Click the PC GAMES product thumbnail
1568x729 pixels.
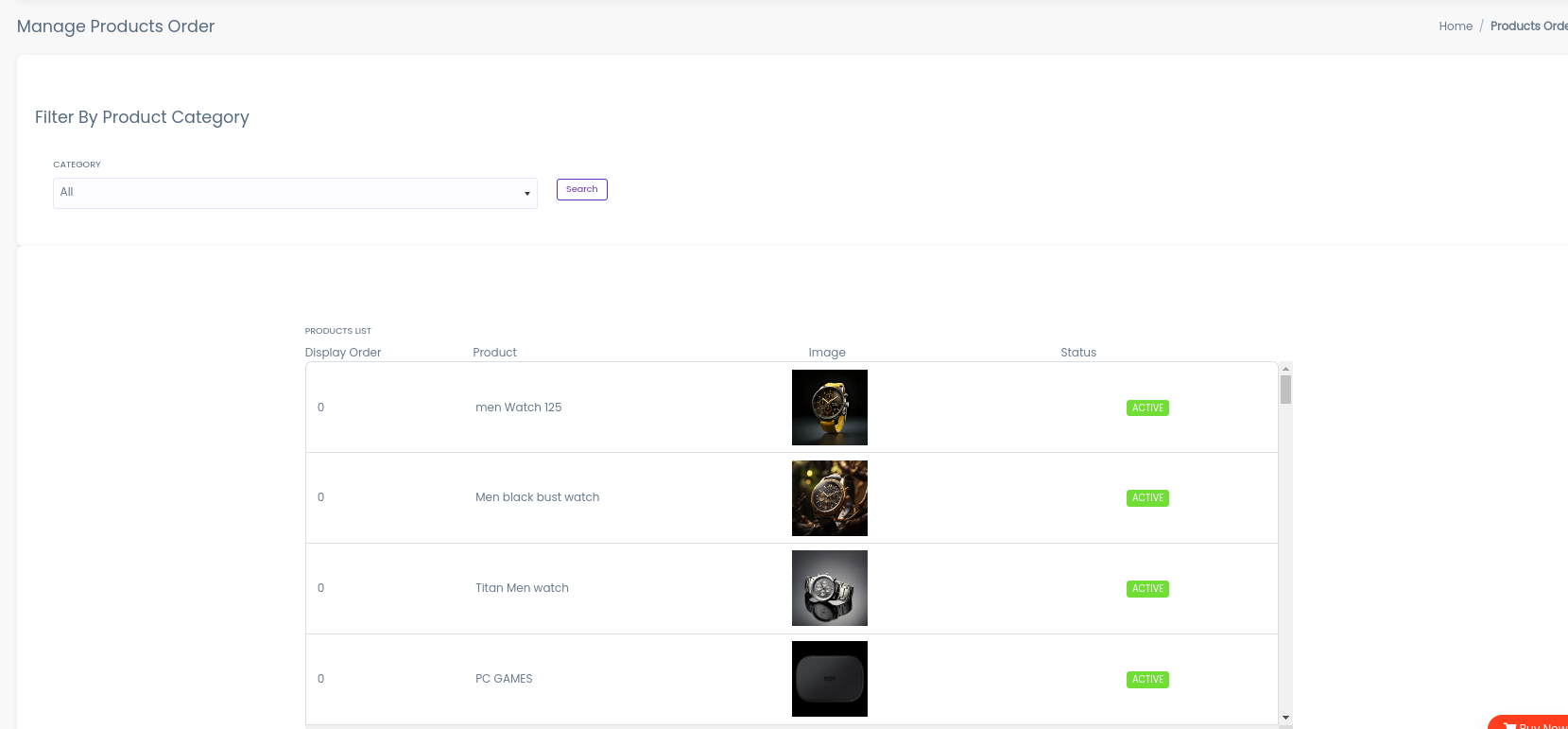[829, 679]
